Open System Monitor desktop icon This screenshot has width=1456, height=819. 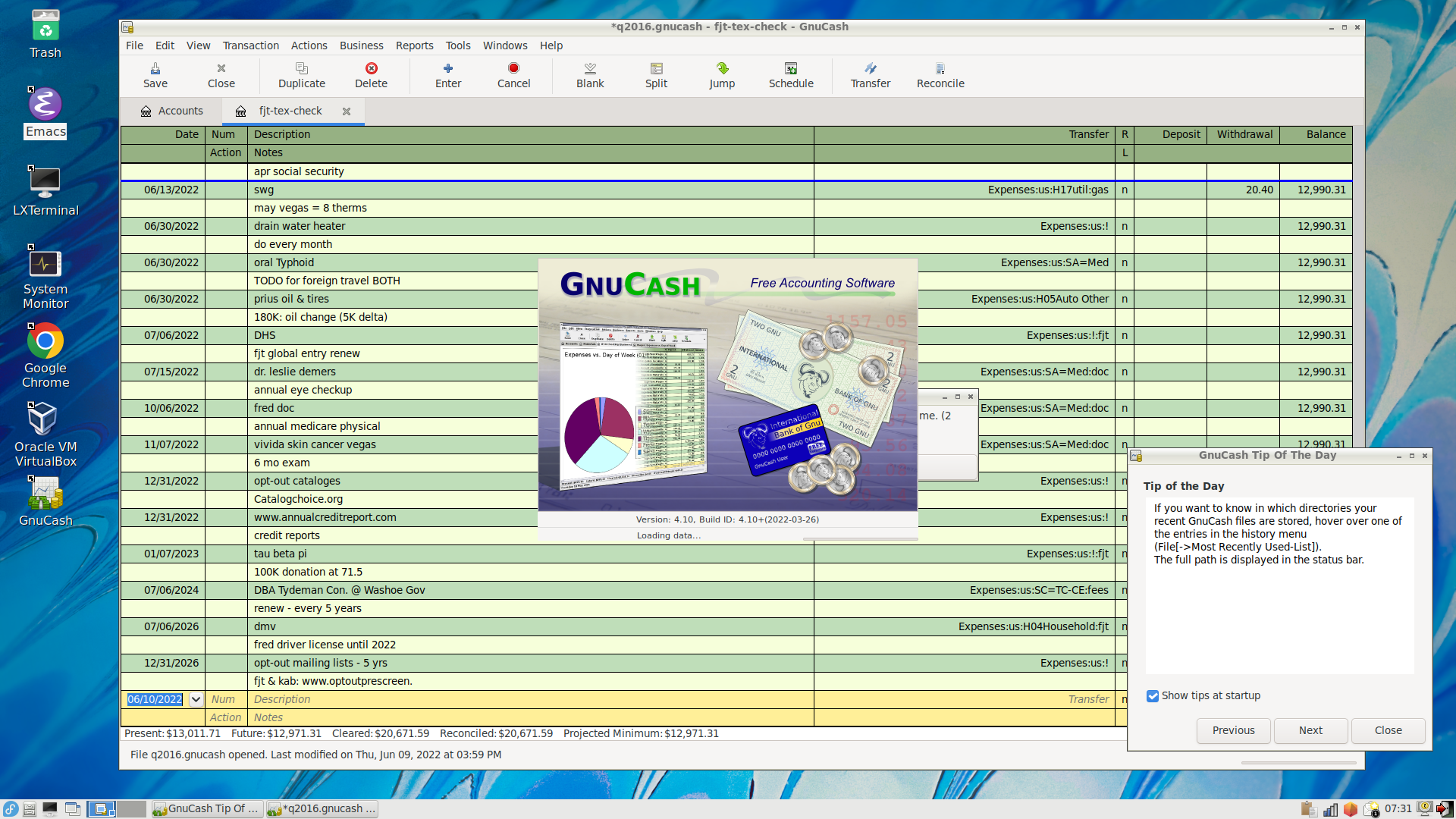(45, 278)
